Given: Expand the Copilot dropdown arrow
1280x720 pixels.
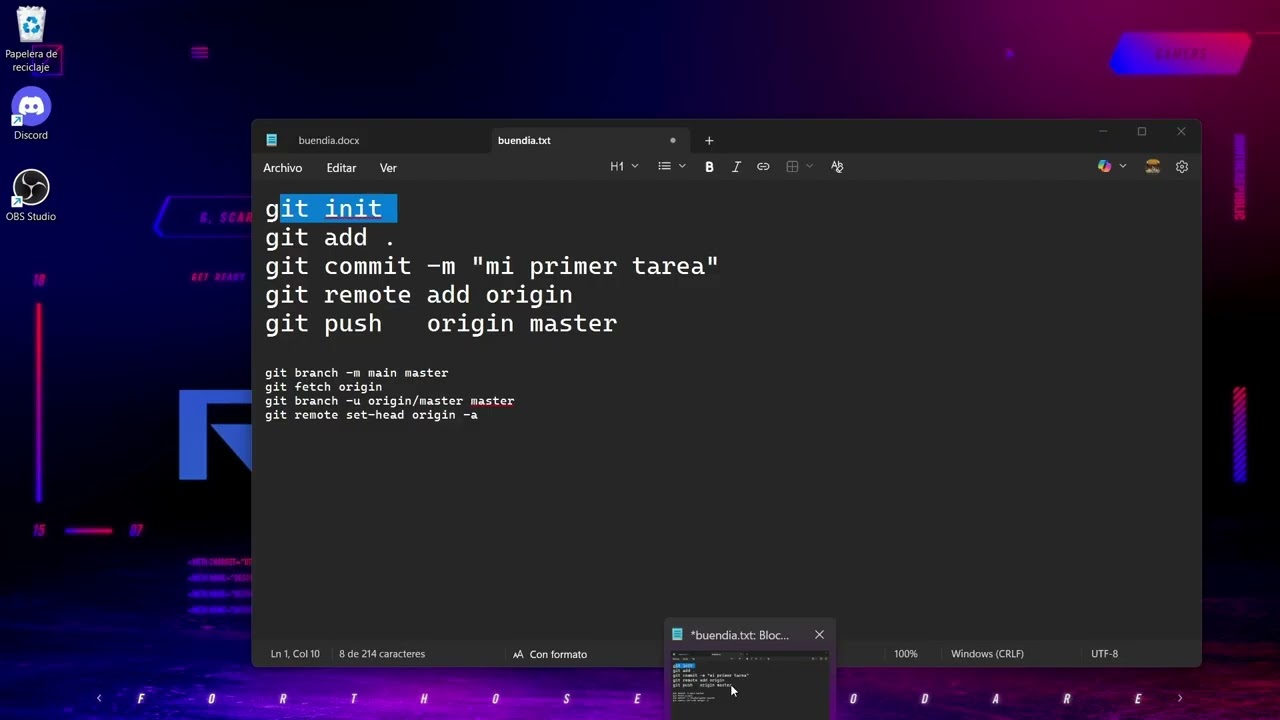Looking at the screenshot, I should coord(1123,167).
